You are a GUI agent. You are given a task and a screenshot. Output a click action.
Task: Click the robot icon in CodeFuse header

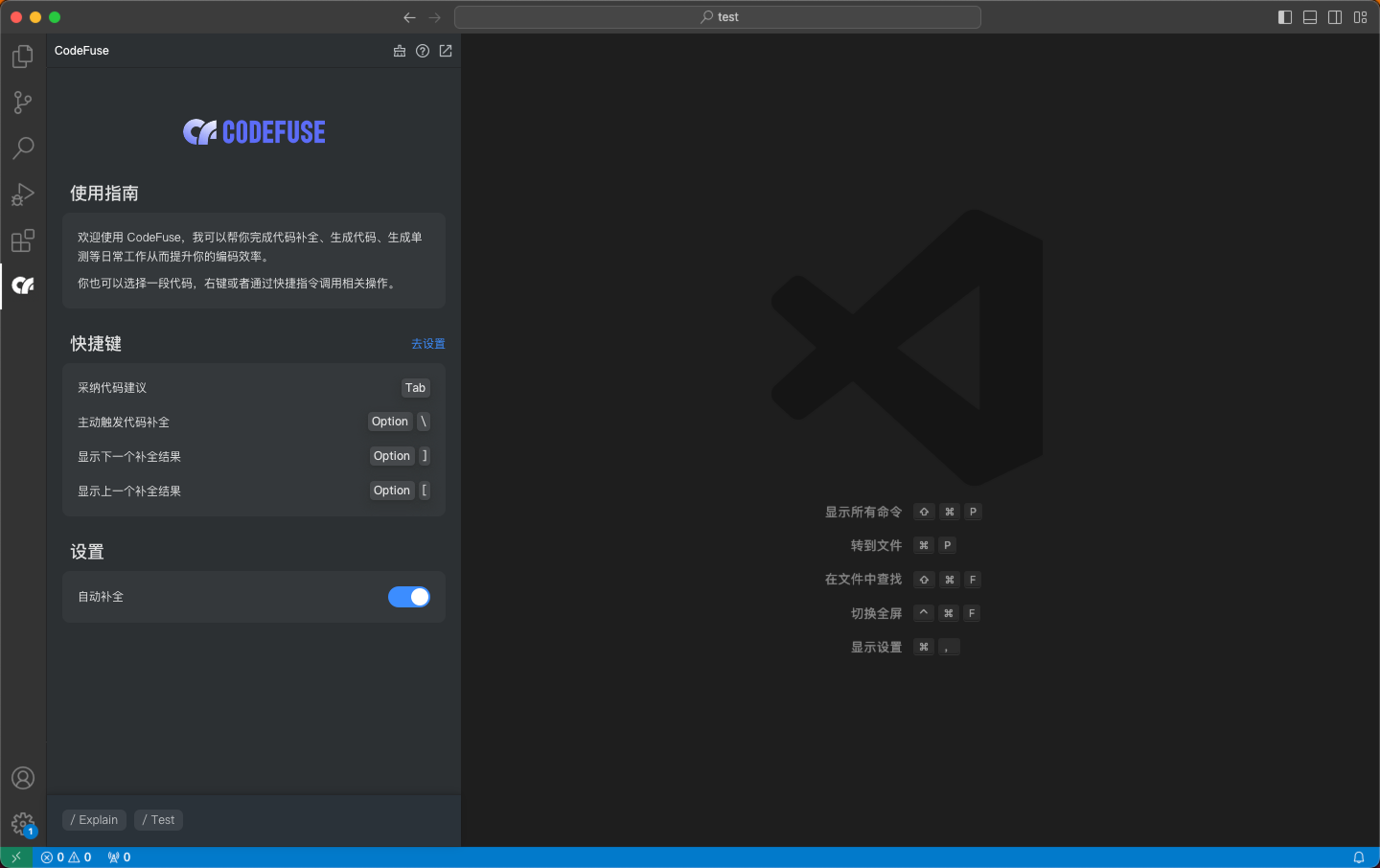point(400,51)
